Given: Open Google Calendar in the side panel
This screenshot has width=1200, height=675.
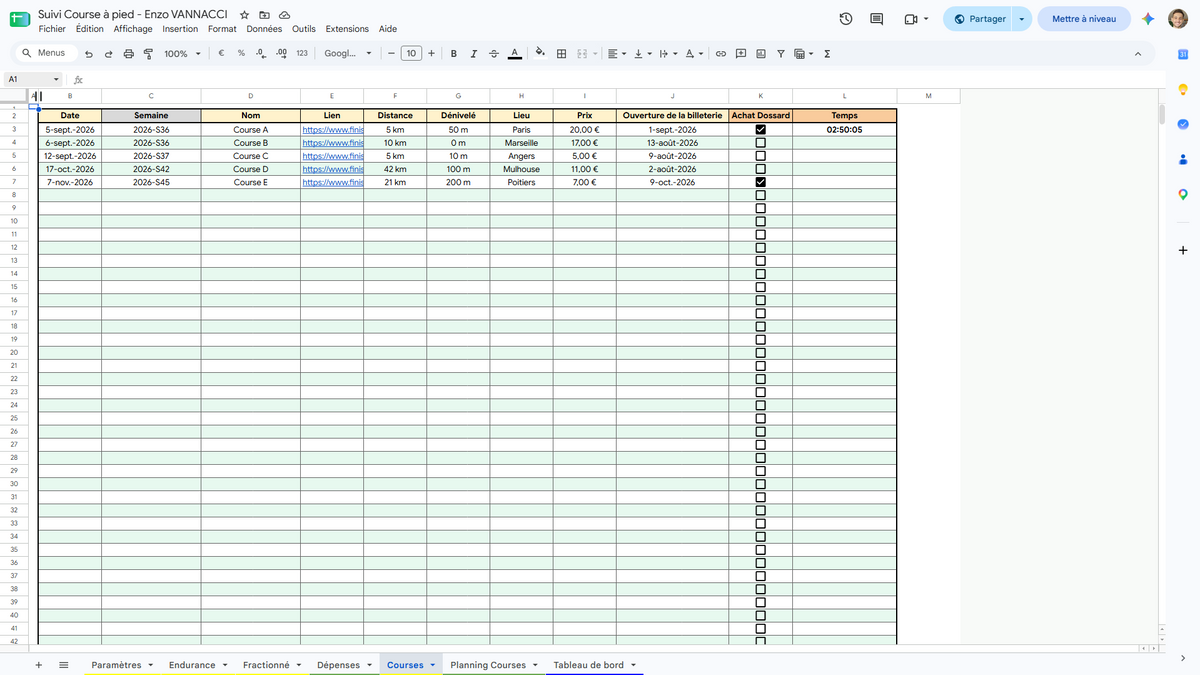Looking at the screenshot, I should pyautogui.click(x=1183, y=54).
